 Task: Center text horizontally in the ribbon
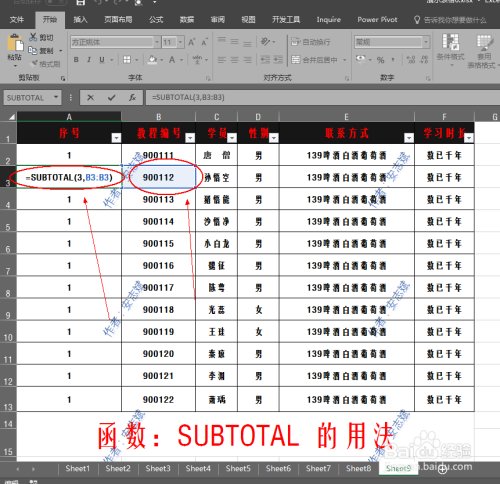tap(234, 60)
